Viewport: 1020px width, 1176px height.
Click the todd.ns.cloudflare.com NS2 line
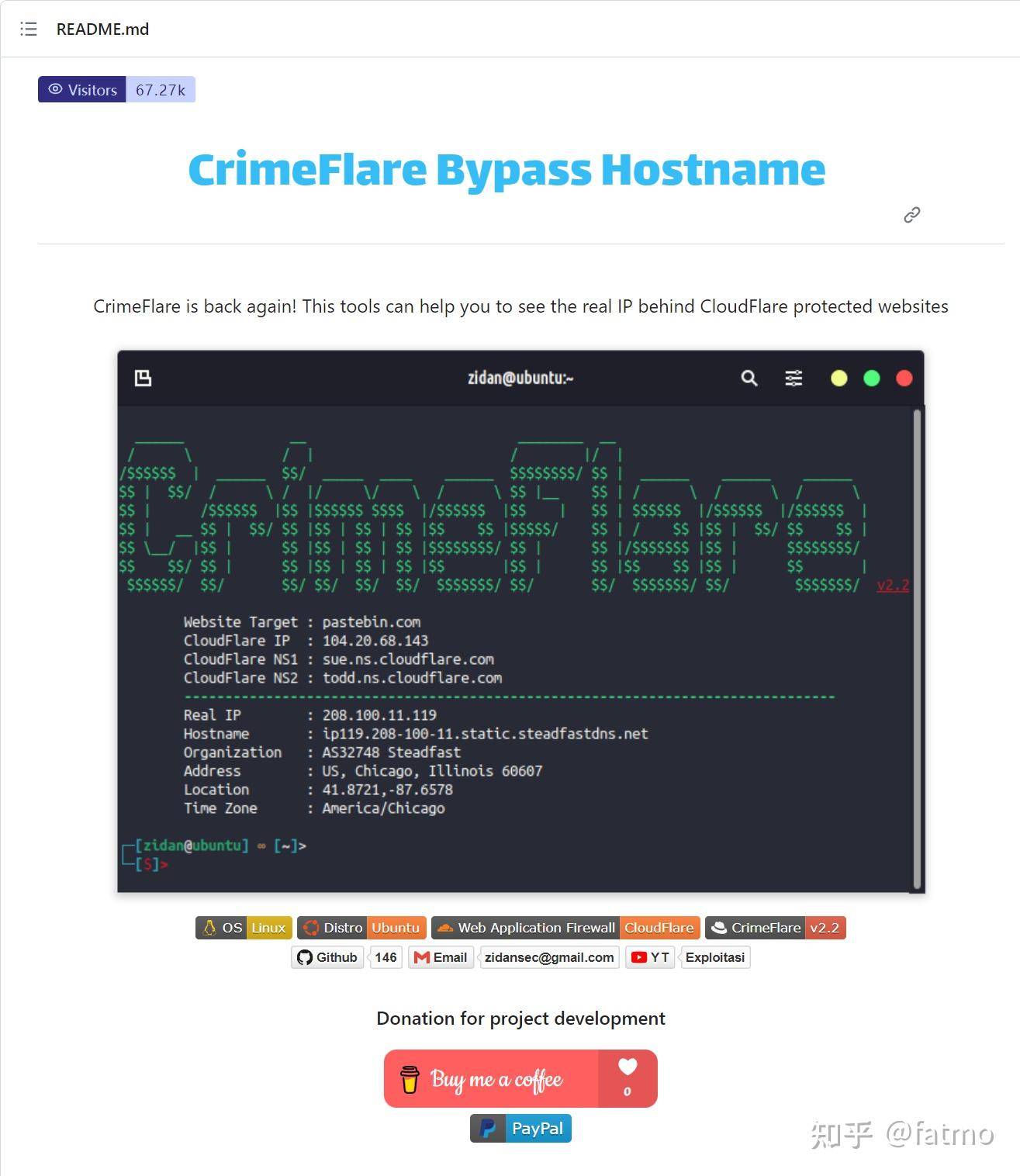tap(342, 678)
